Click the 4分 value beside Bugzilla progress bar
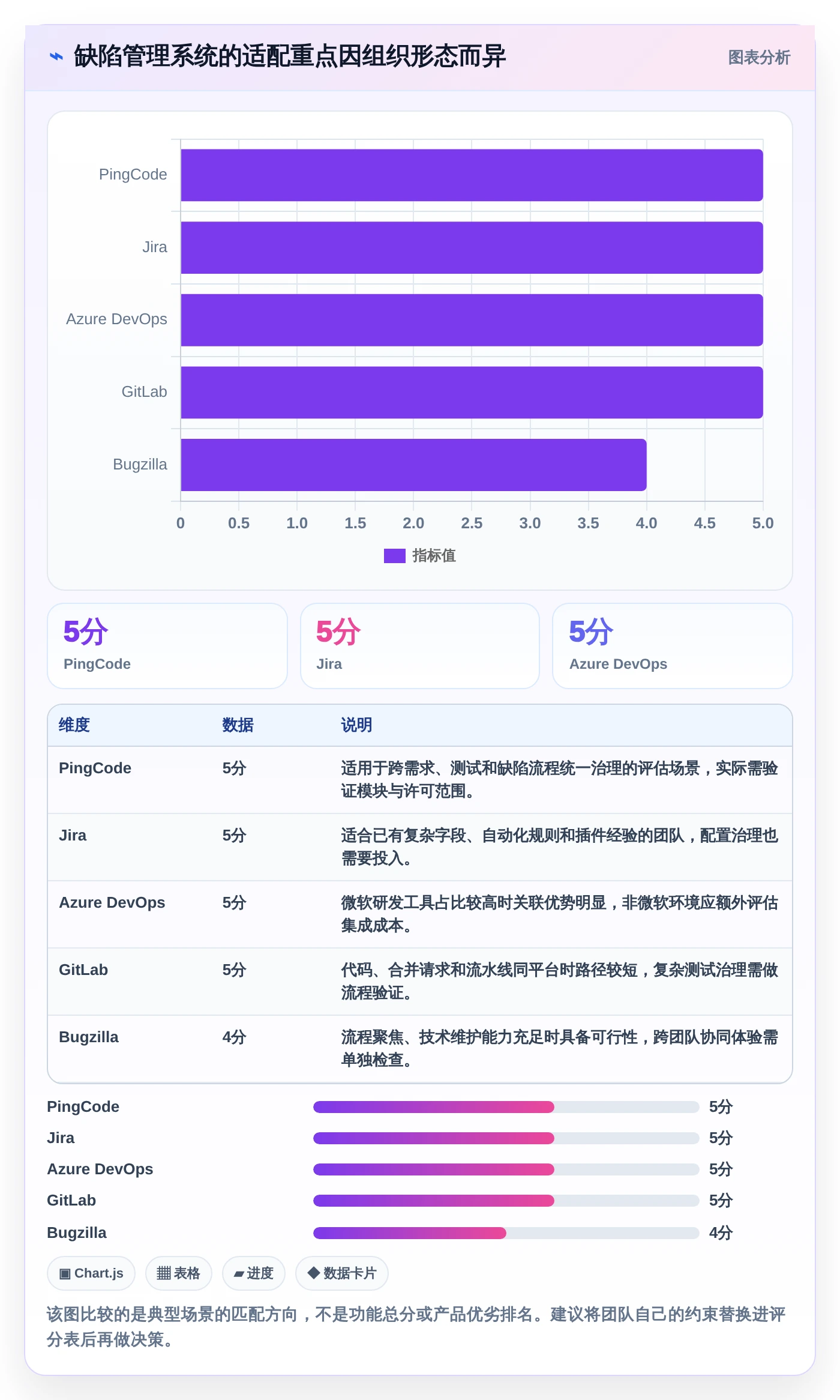This screenshot has width=840, height=1400. pyautogui.click(x=721, y=1233)
